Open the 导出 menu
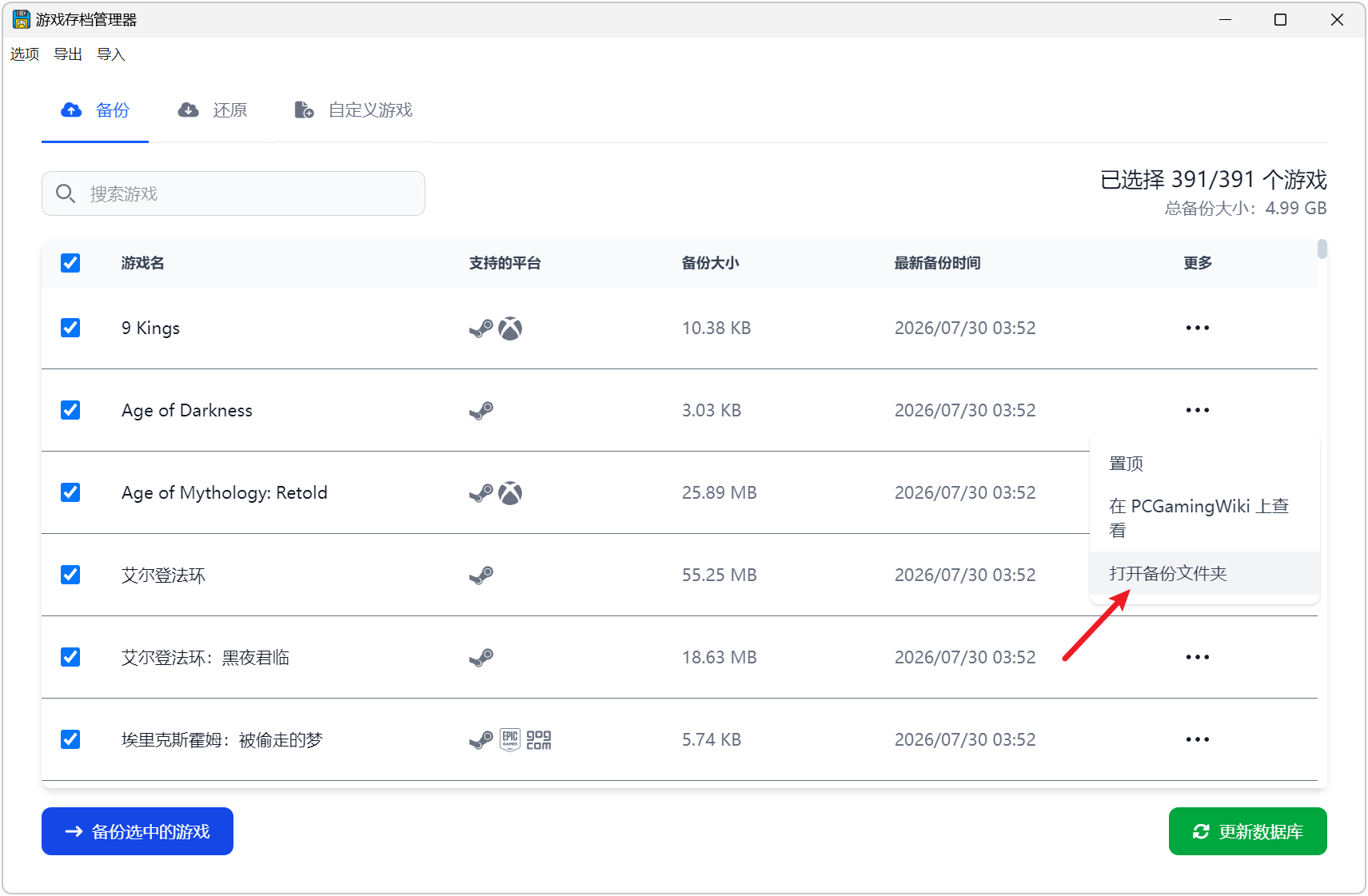The height and width of the screenshot is (896, 1368). [68, 54]
